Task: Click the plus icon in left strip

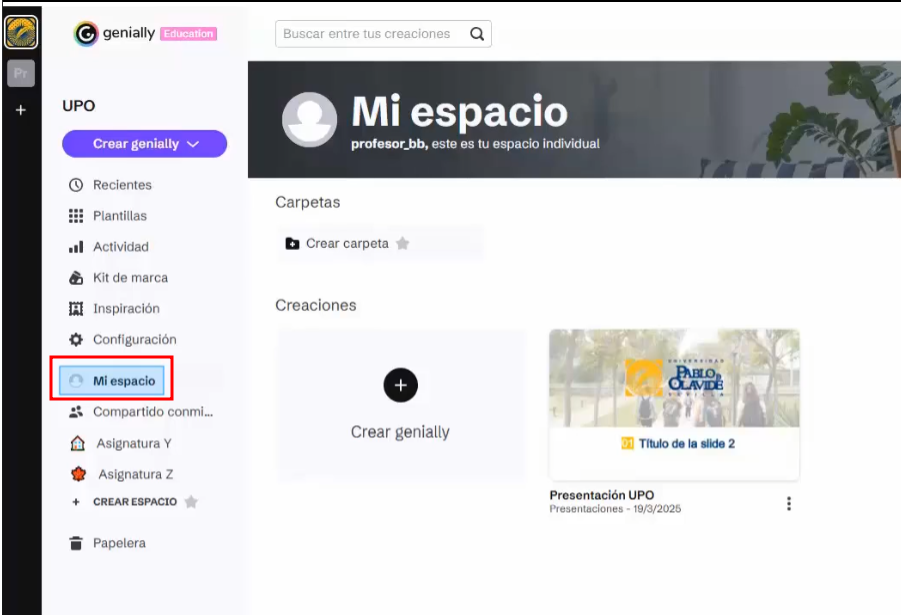Action: point(21,110)
